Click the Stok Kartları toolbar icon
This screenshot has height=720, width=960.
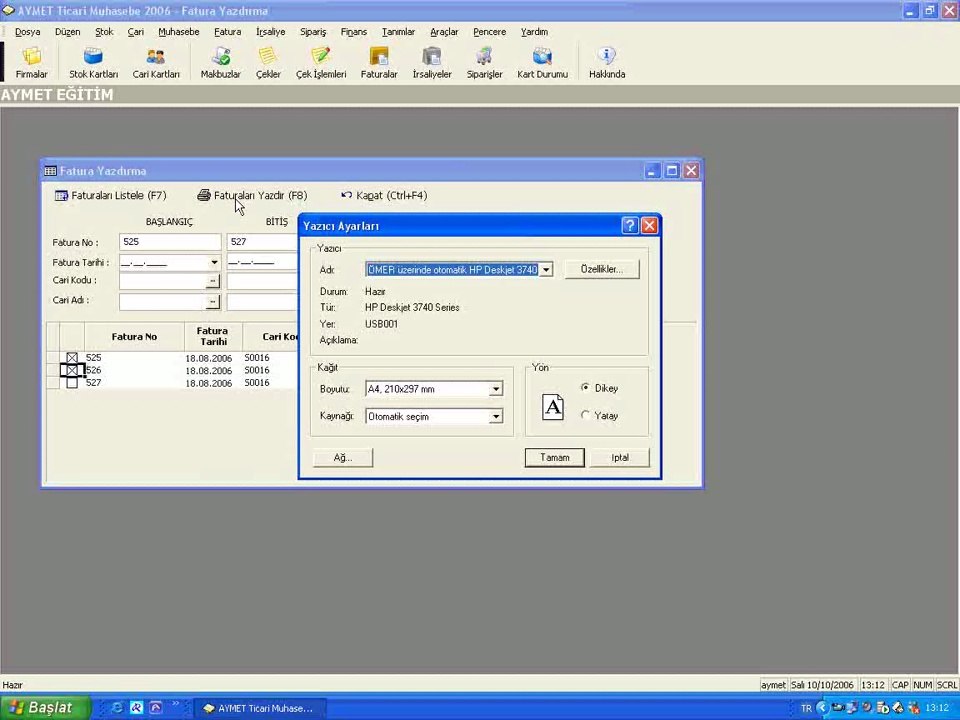tap(93, 62)
